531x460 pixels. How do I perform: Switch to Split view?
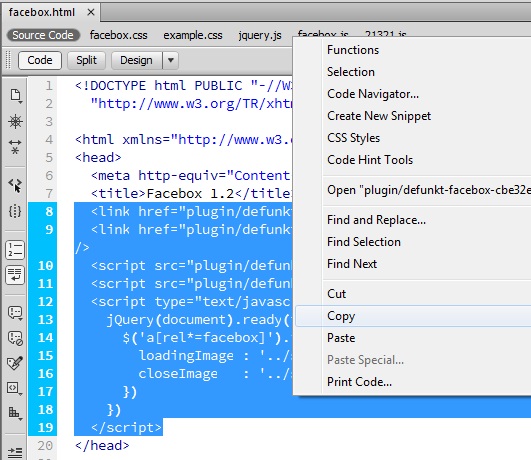(86, 60)
